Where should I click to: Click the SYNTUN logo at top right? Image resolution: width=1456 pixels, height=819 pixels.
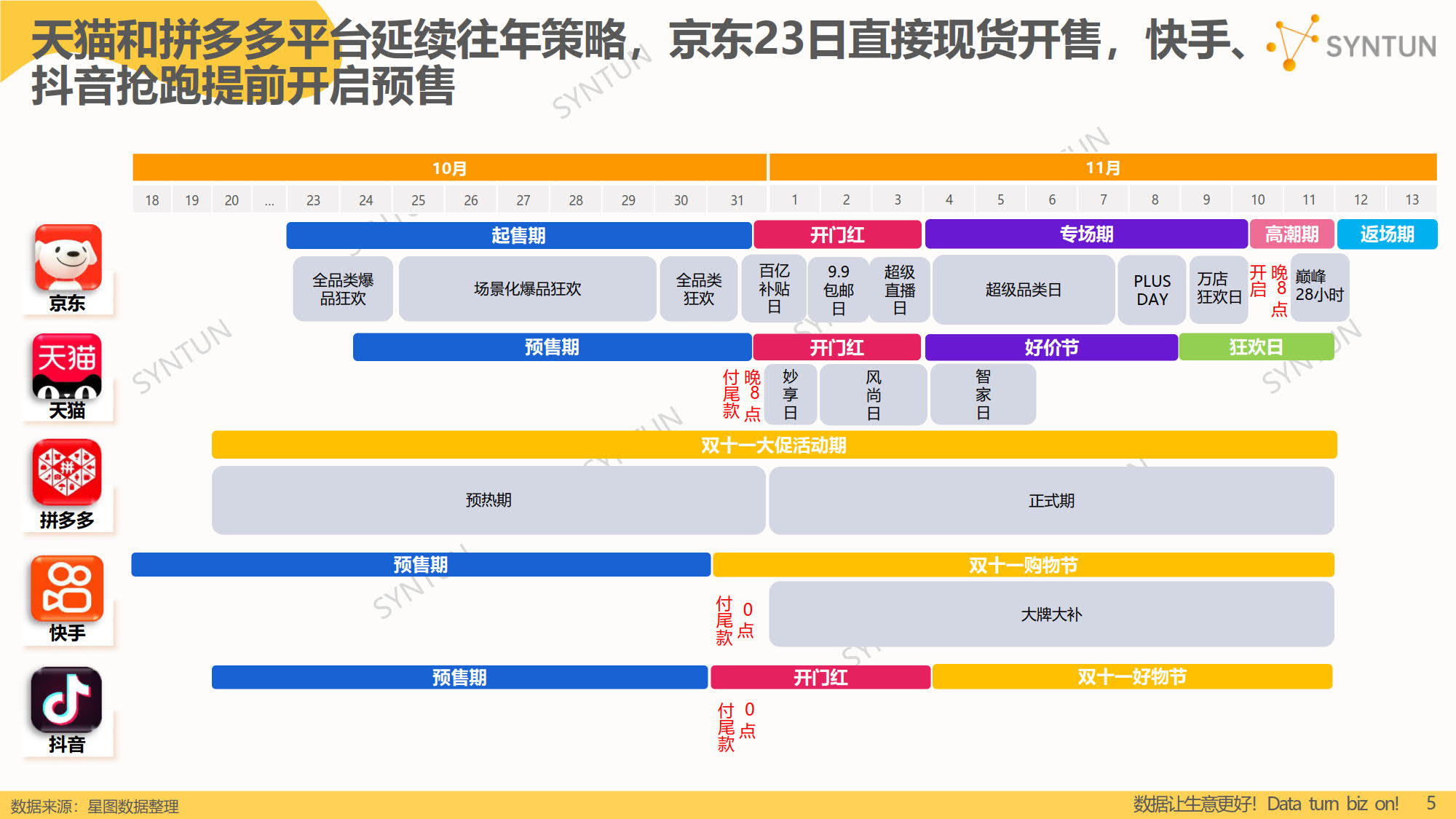coord(1353,44)
